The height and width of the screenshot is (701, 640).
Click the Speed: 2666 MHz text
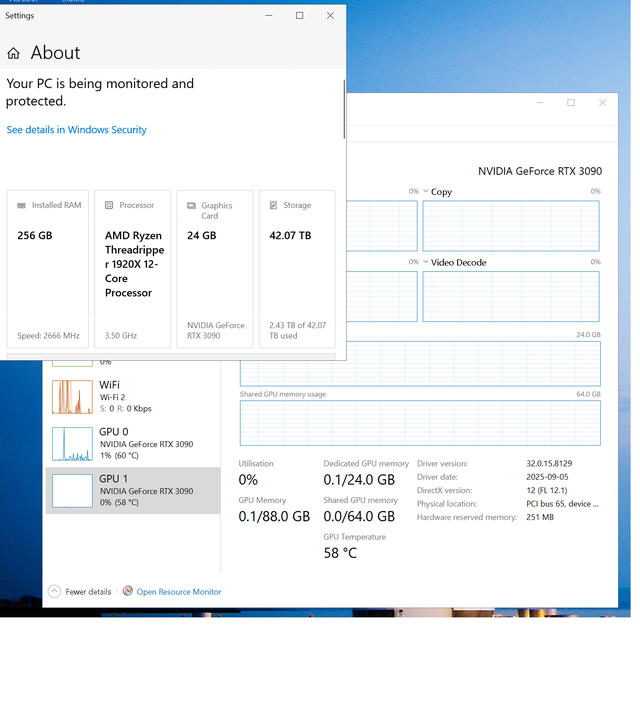click(x=48, y=336)
